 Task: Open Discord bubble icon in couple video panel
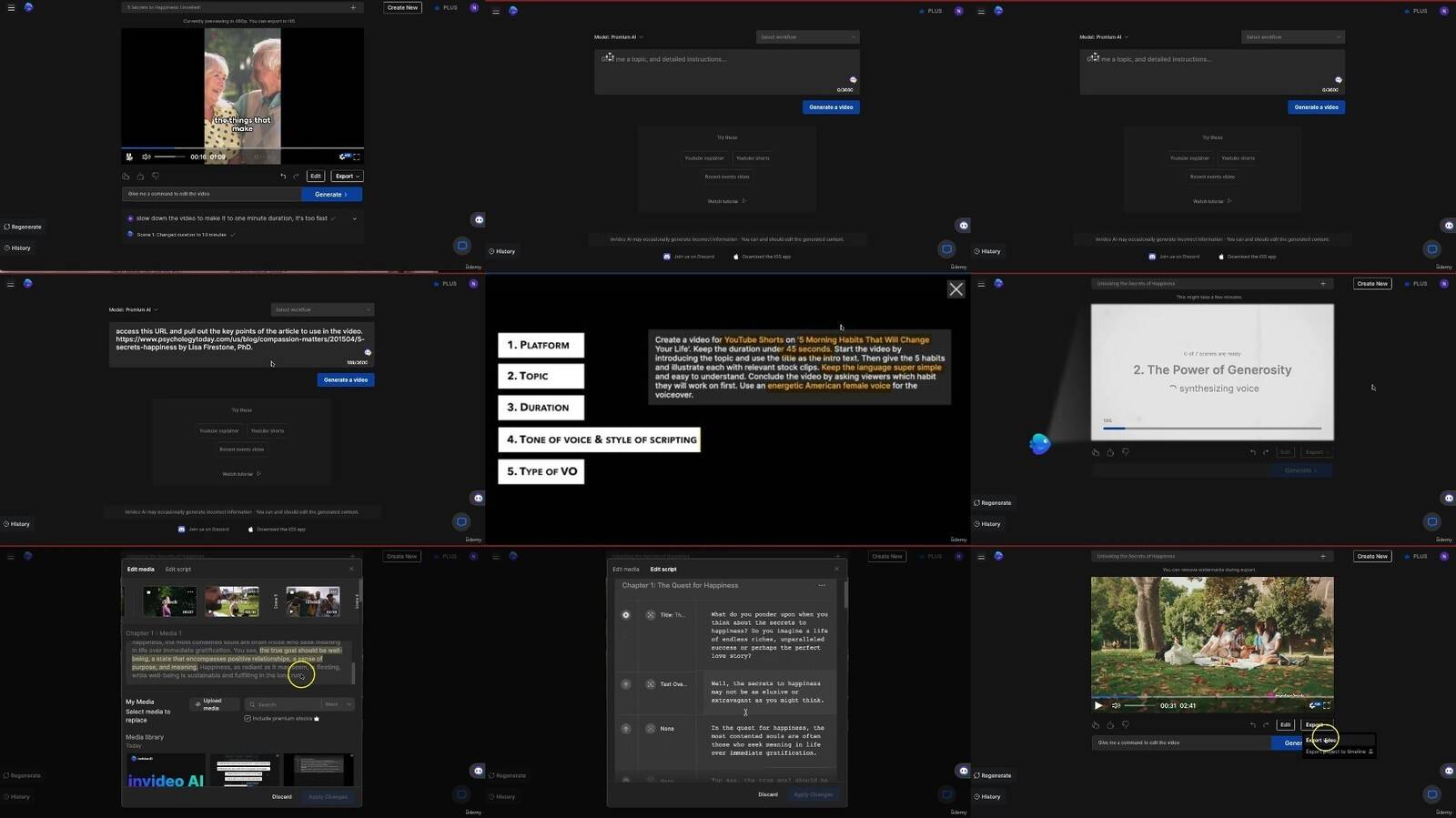(479, 219)
